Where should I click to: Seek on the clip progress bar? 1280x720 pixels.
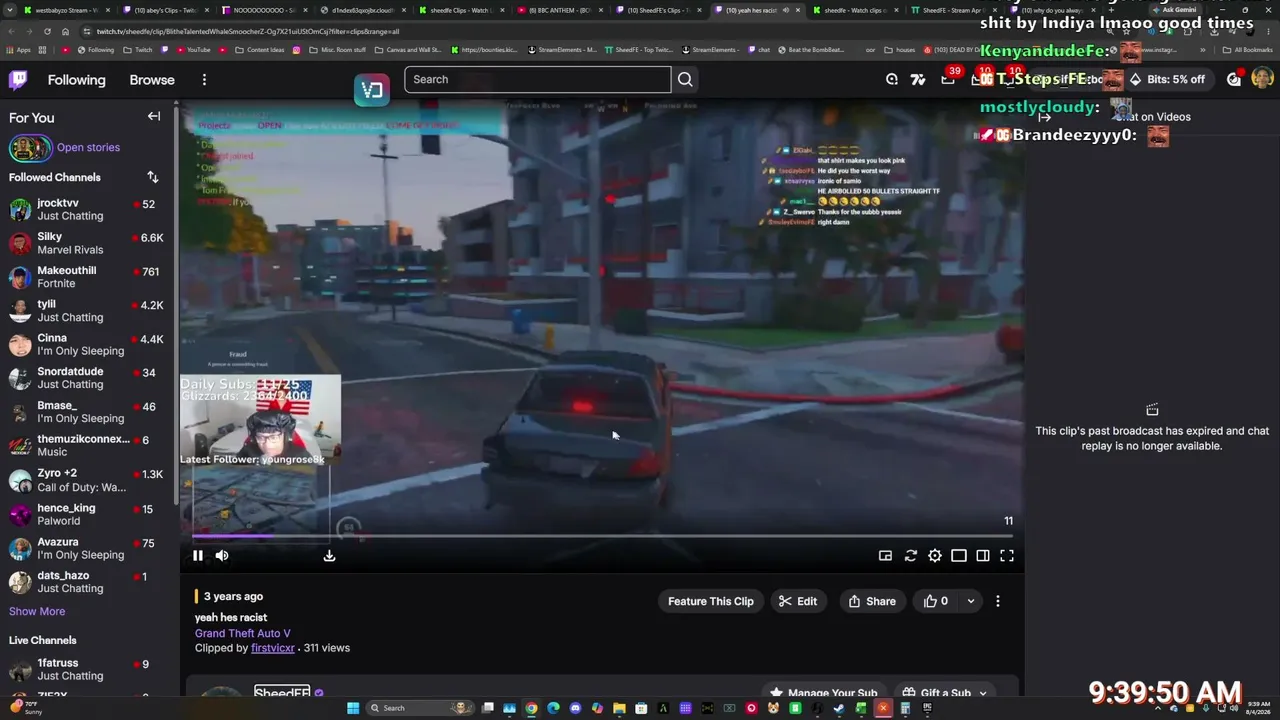coord(600,536)
